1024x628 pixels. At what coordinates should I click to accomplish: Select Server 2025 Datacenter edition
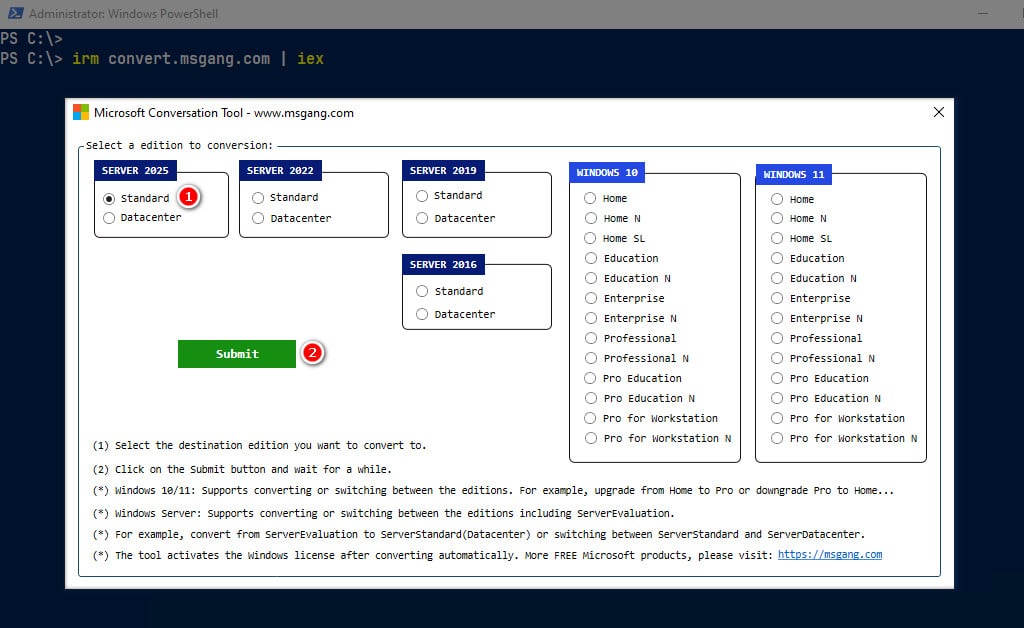click(x=109, y=217)
